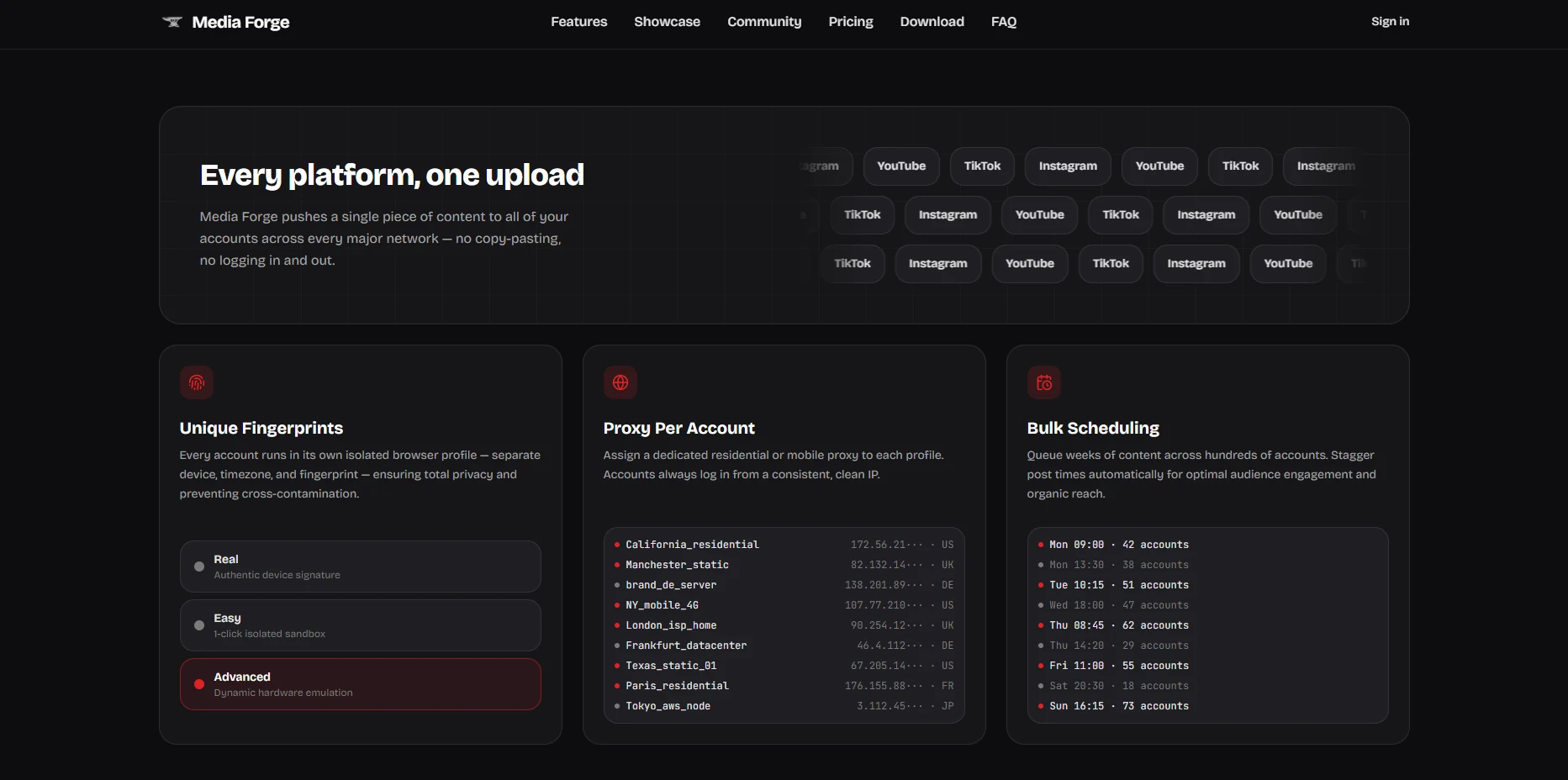This screenshot has height=780, width=1568.
Task: Click the globe icon above Proxy Per Account
Action: click(x=620, y=383)
